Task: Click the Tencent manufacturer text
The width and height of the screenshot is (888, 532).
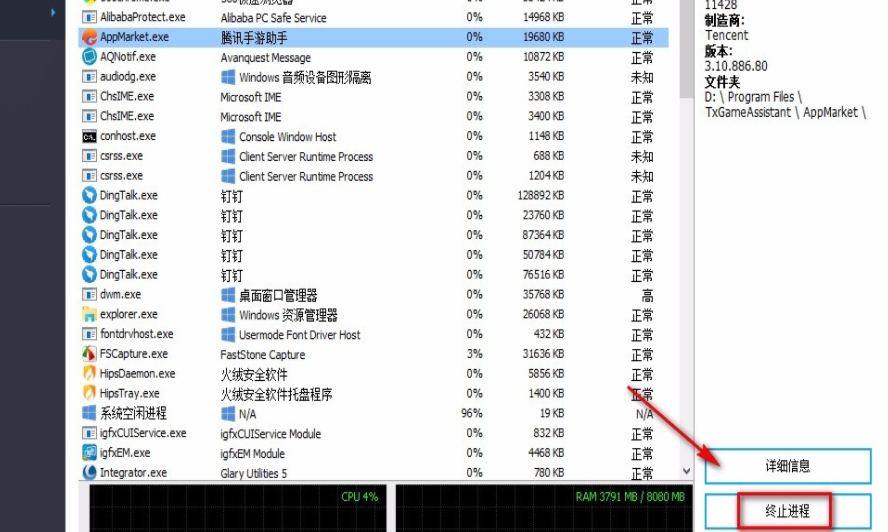Action: 727,35
